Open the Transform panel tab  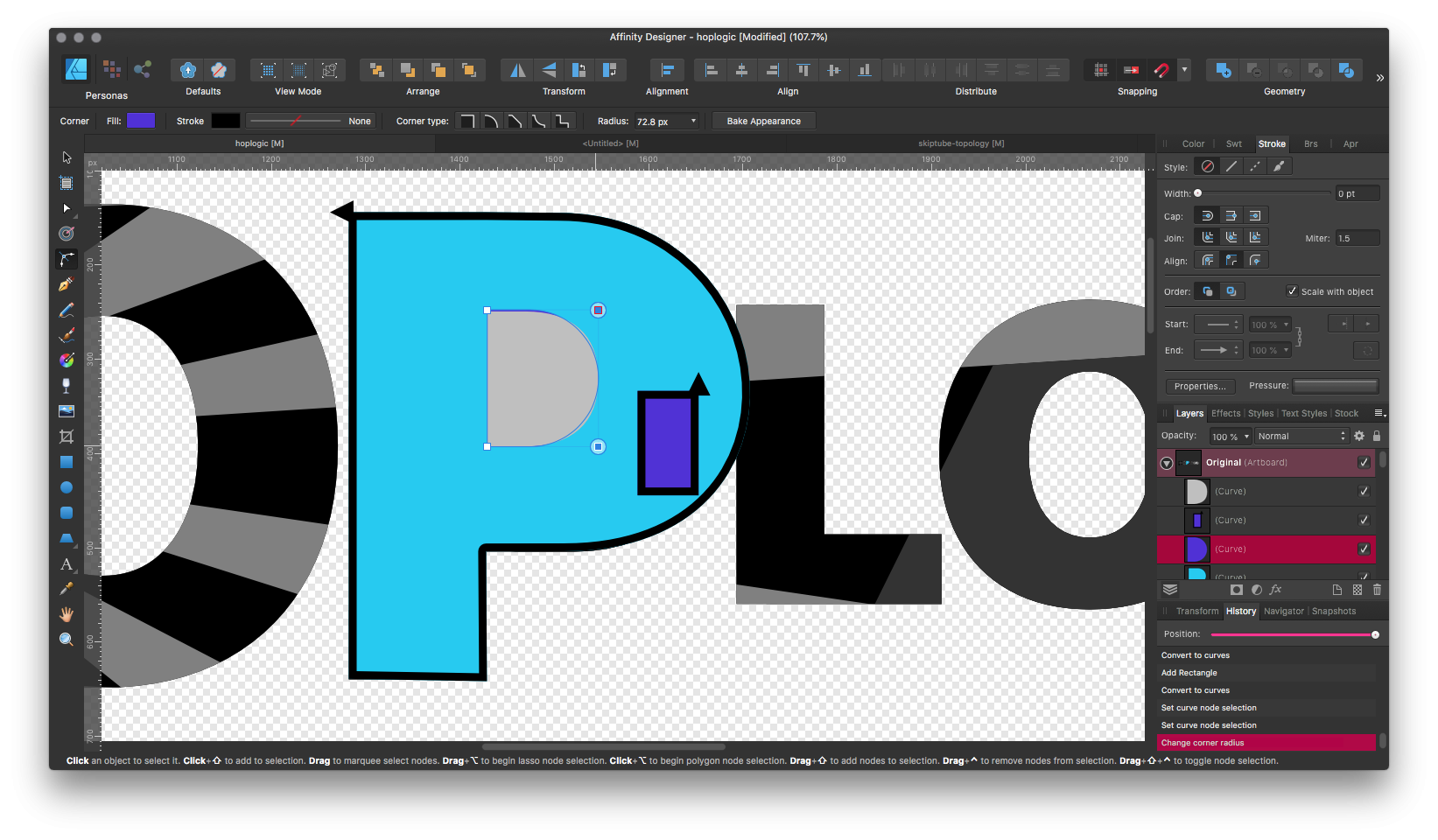1197,611
